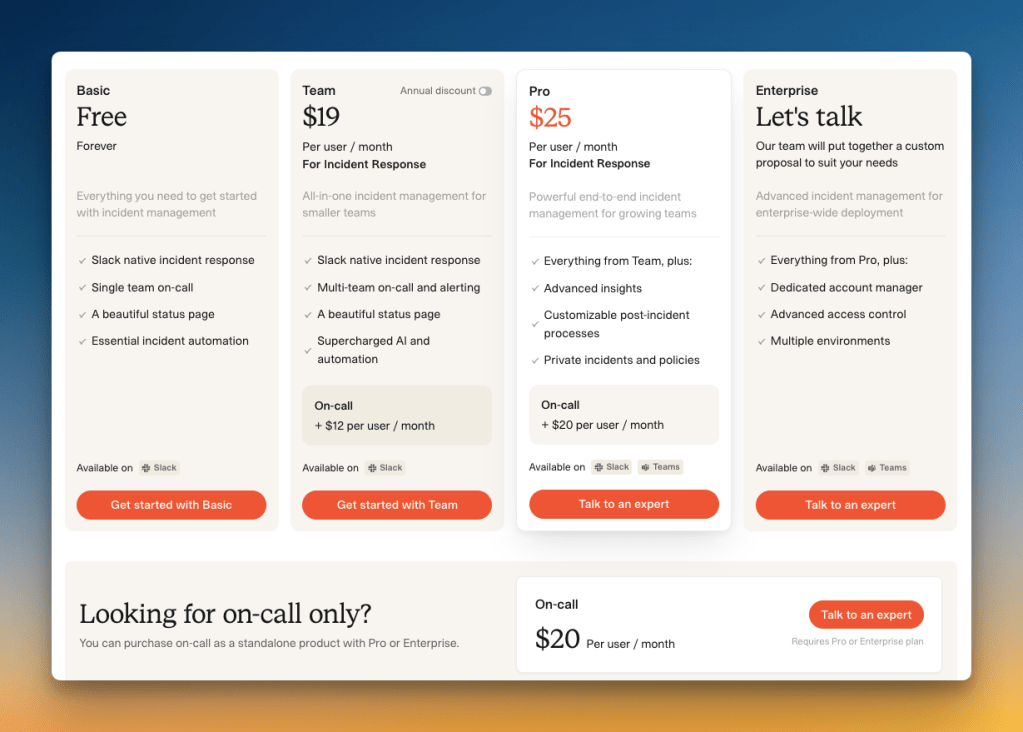
Task: Click the Slack badge under the Pro plan
Action: (611, 466)
